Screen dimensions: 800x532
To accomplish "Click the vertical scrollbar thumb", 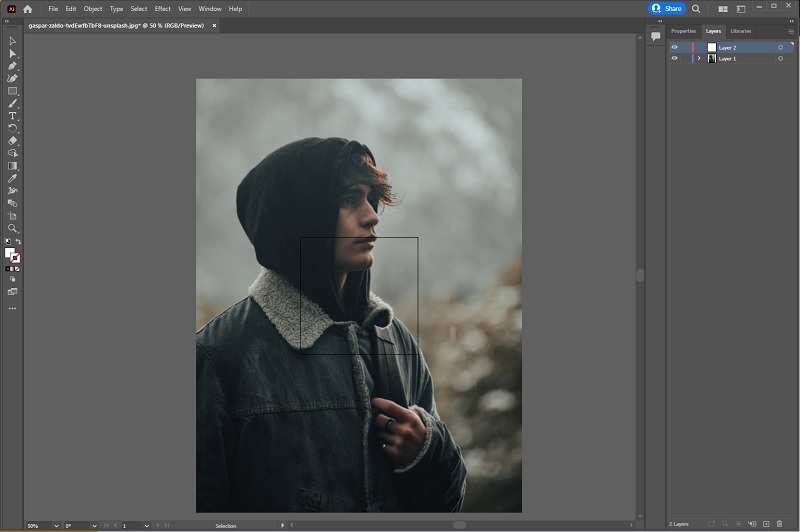I will [x=640, y=275].
